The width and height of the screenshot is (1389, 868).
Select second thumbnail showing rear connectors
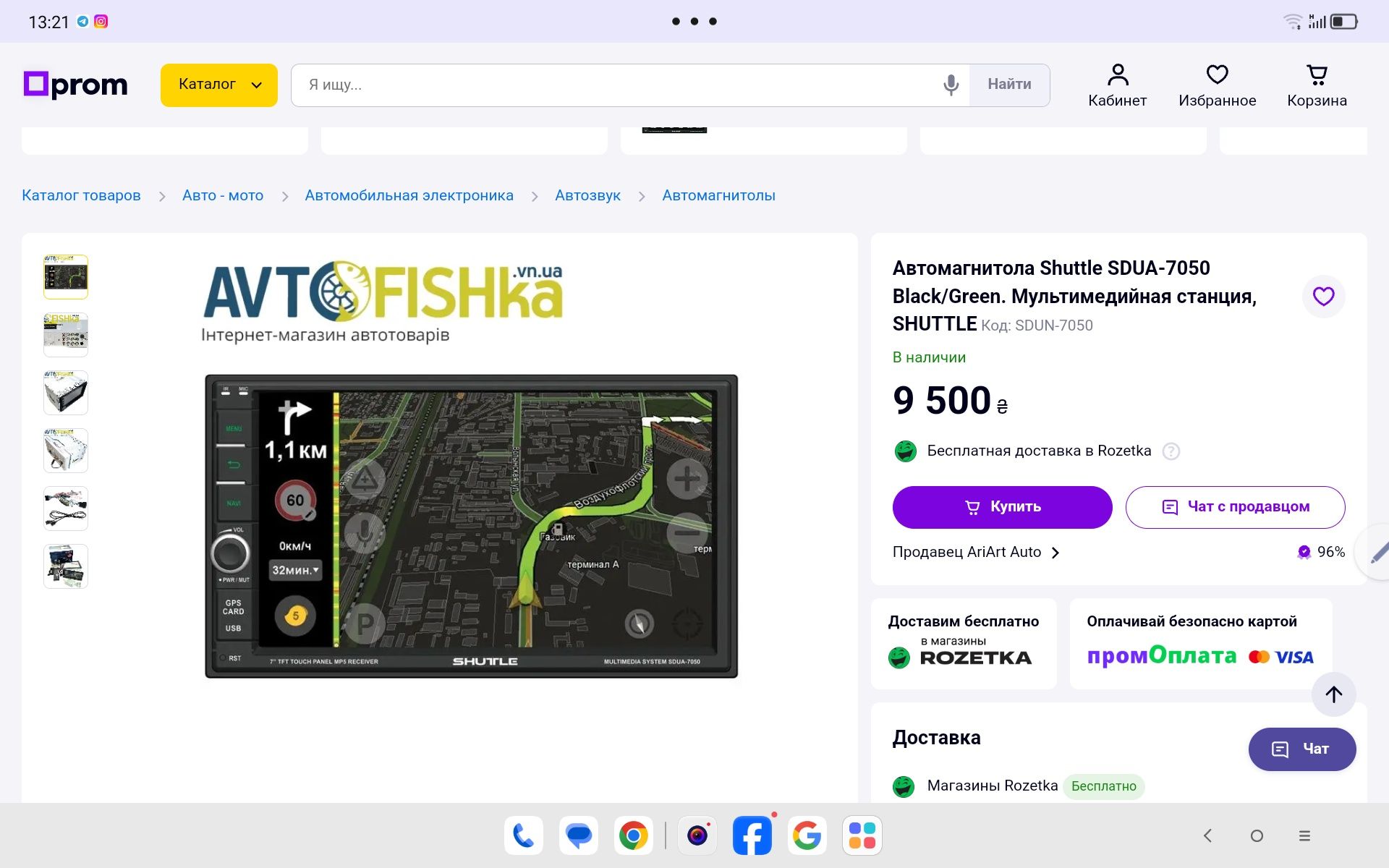point(66,335)
